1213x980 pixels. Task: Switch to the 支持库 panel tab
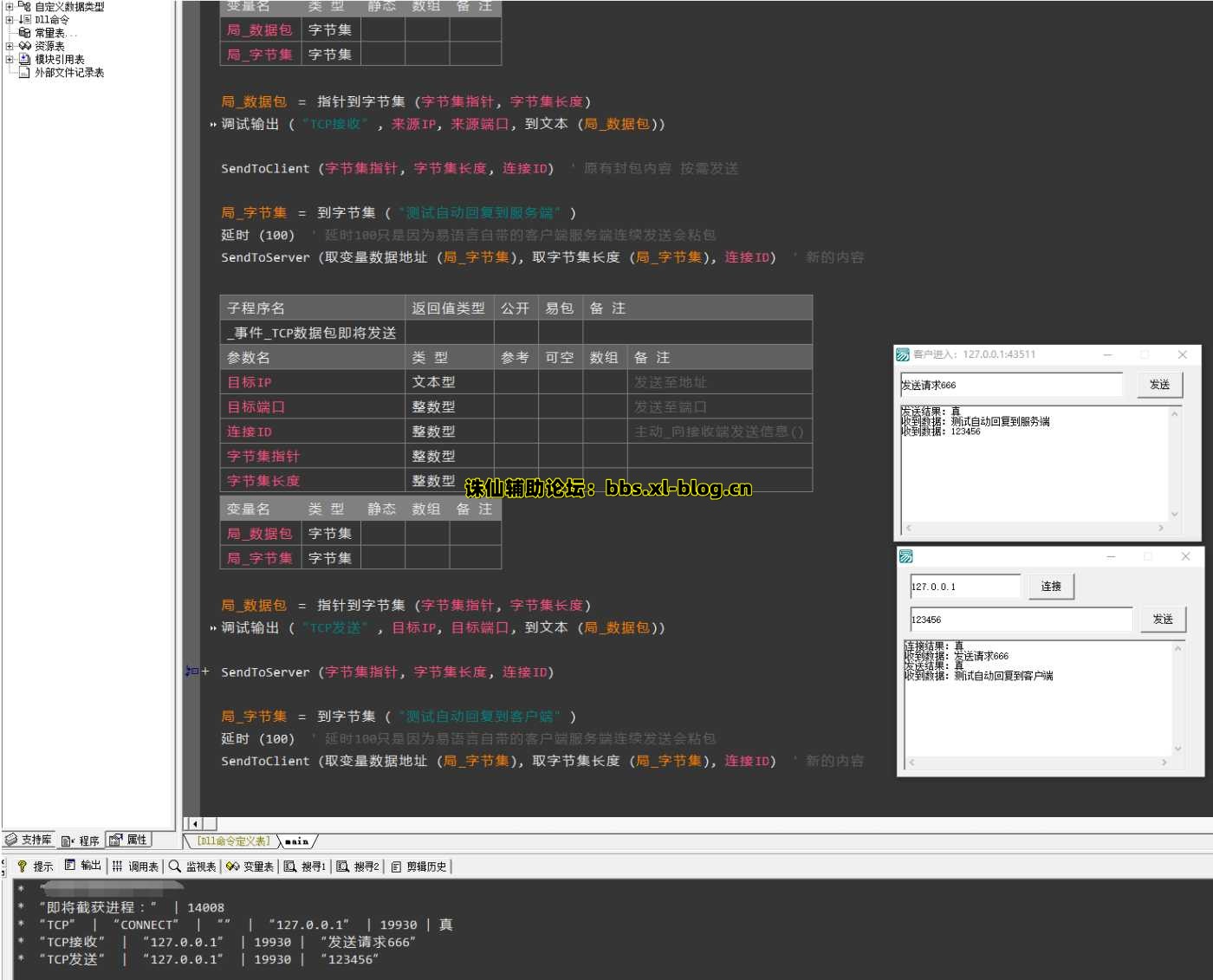click(x=29, y=840)
